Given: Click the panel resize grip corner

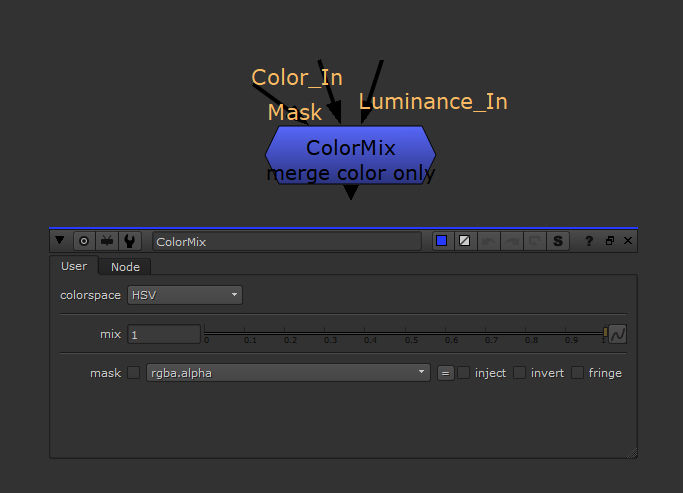Looking at the screenshot, I should (632, 453).
